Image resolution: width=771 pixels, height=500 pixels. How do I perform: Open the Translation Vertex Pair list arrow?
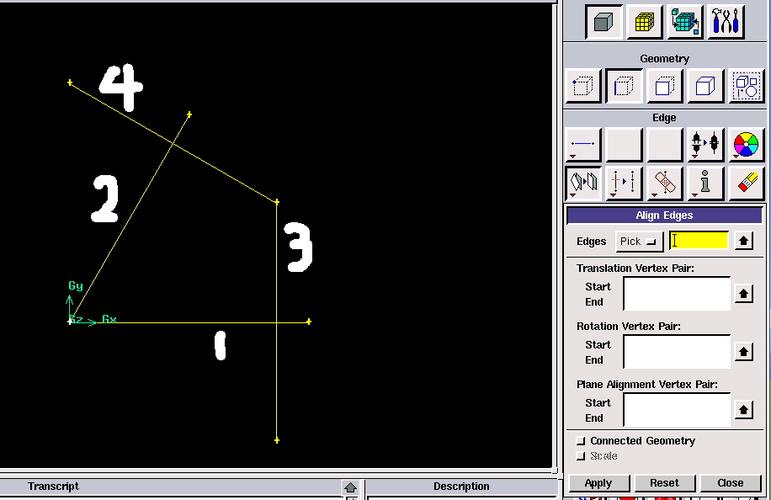(x=744, y=294)
